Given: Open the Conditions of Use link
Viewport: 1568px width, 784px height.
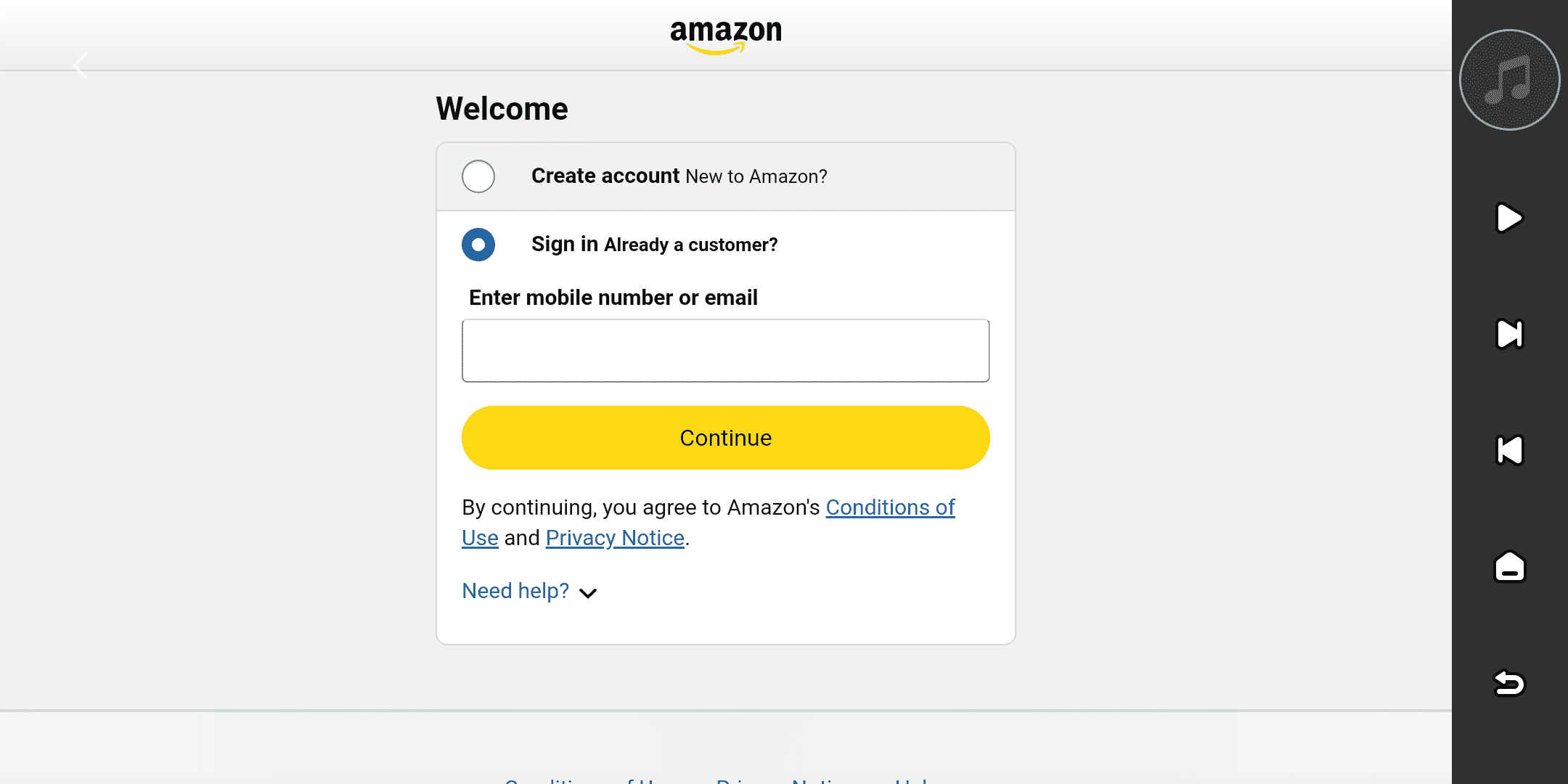Looking at the screenshot, I should point(890,507).
